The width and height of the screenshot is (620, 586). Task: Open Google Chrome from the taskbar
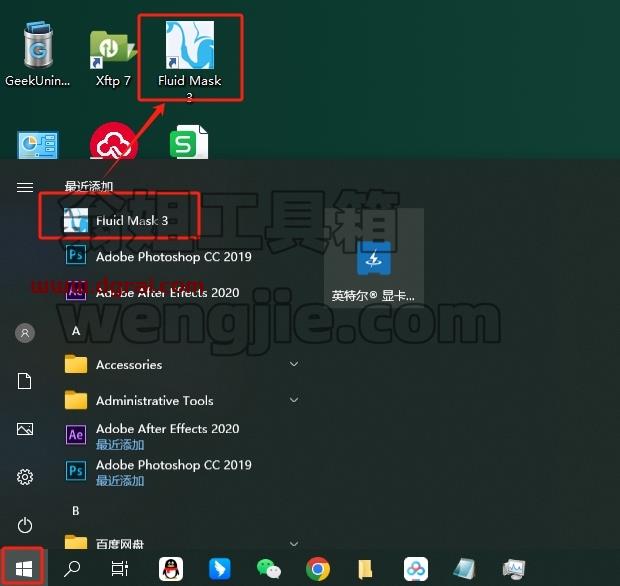pos(318,569)
